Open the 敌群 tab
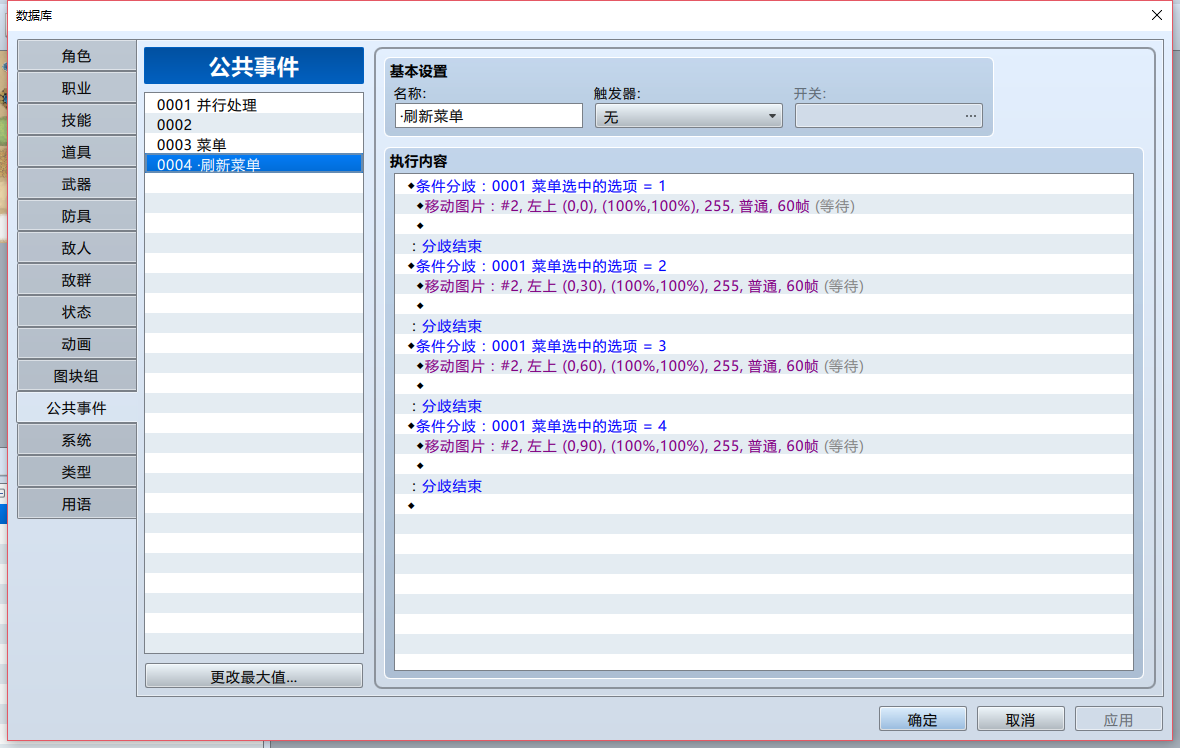The image size is (1180, 748). tap(76, 281)
